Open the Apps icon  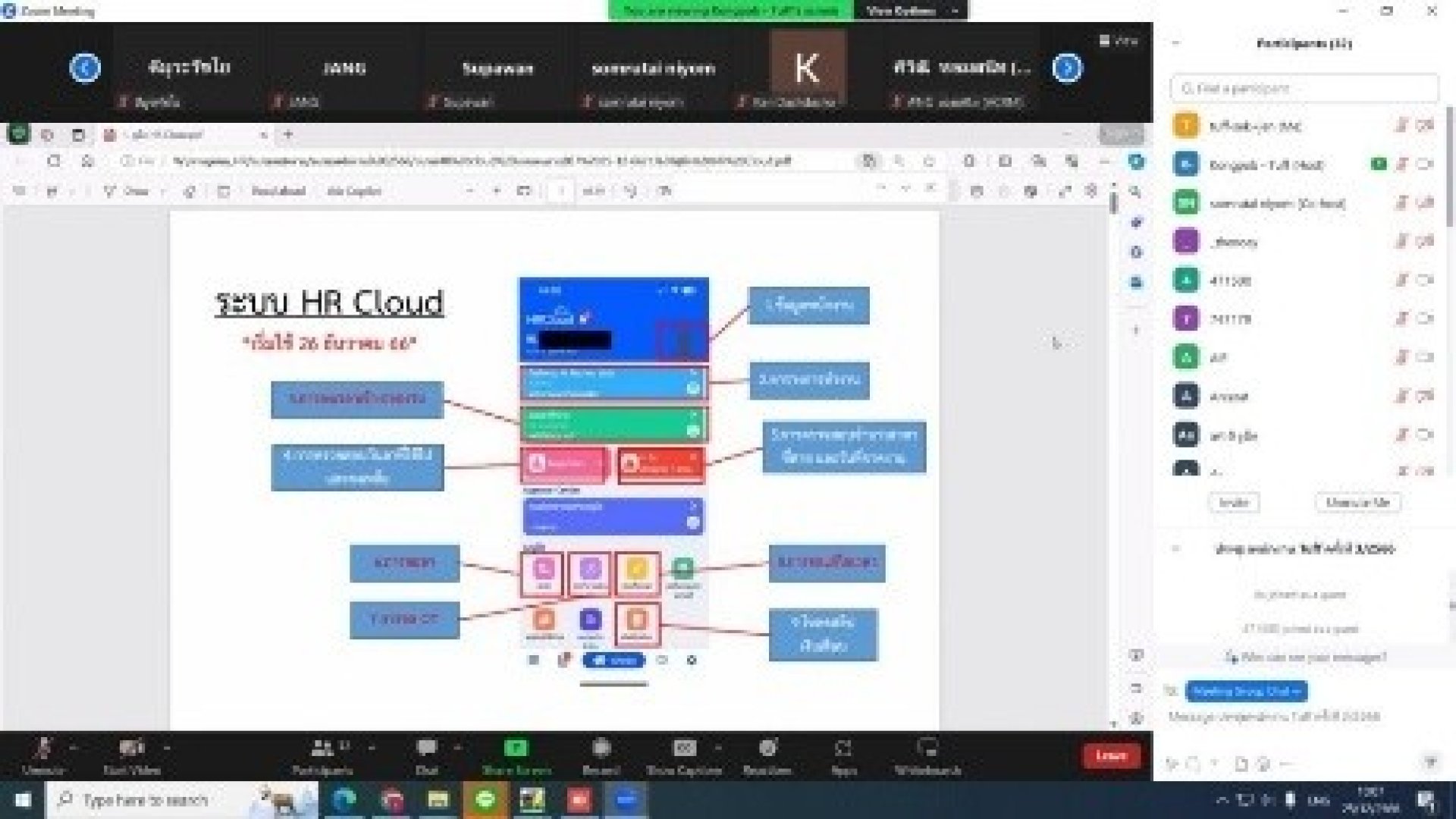tap(843, 748)
